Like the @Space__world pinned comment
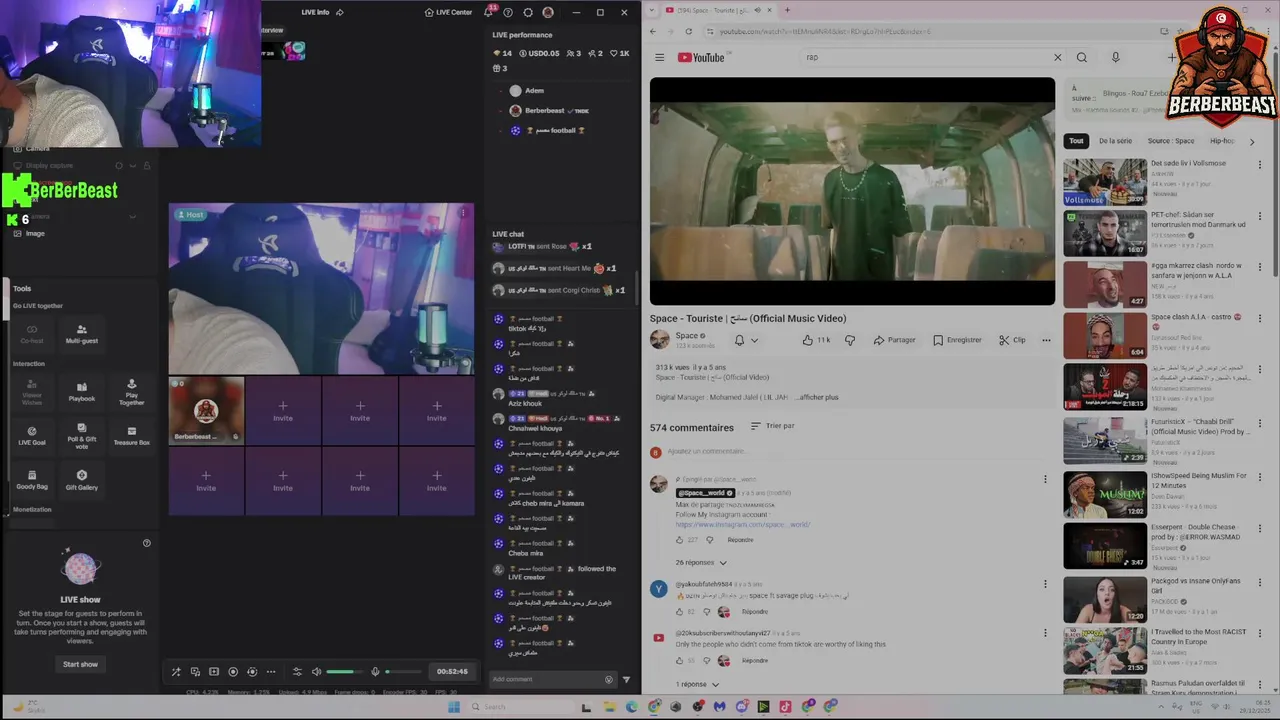 tap(680, 540)
